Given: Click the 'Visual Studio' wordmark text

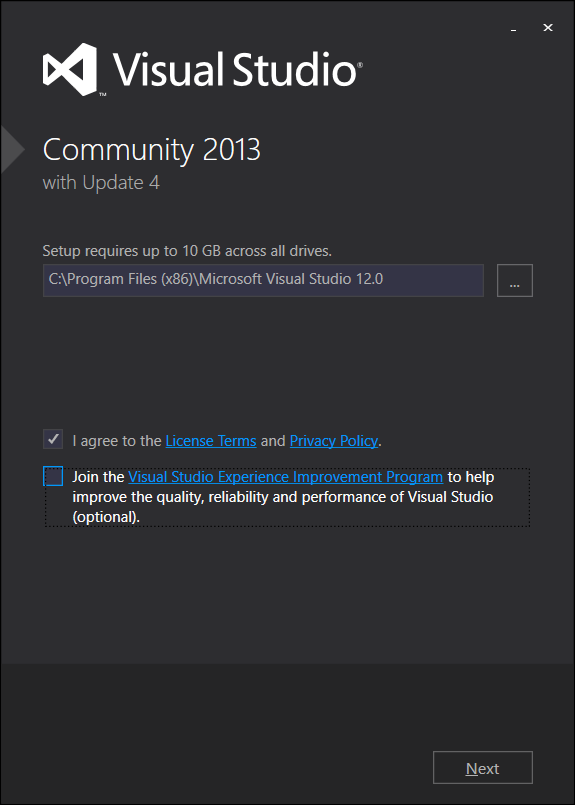Looking at the screenshot, I should pos(234,69).
